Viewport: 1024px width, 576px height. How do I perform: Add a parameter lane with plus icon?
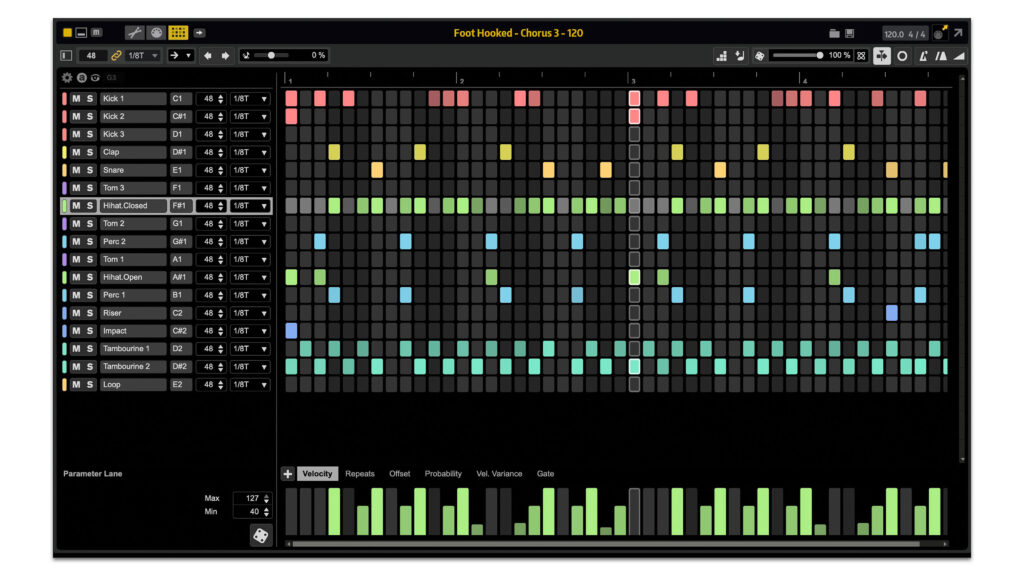pos(288,474)
